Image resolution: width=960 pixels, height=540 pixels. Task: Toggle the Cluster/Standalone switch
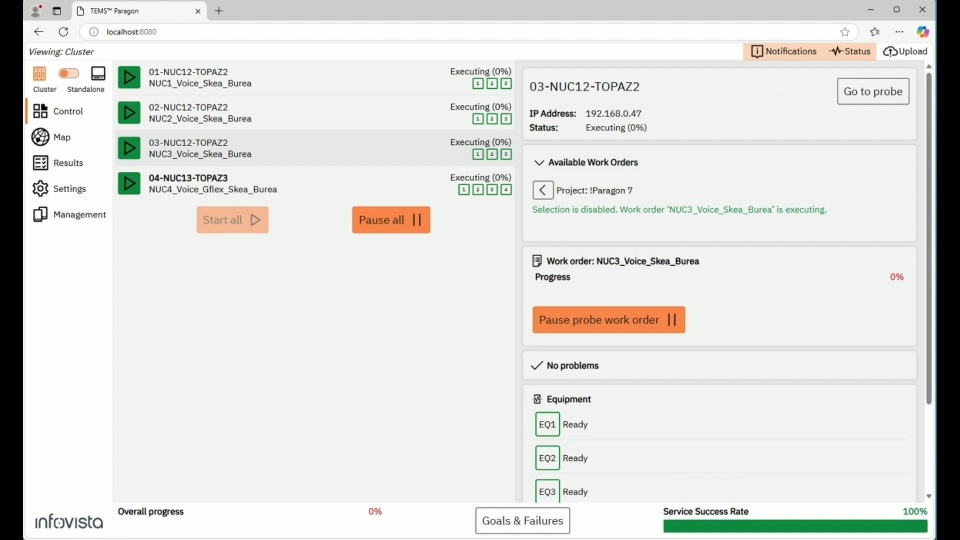69,73
